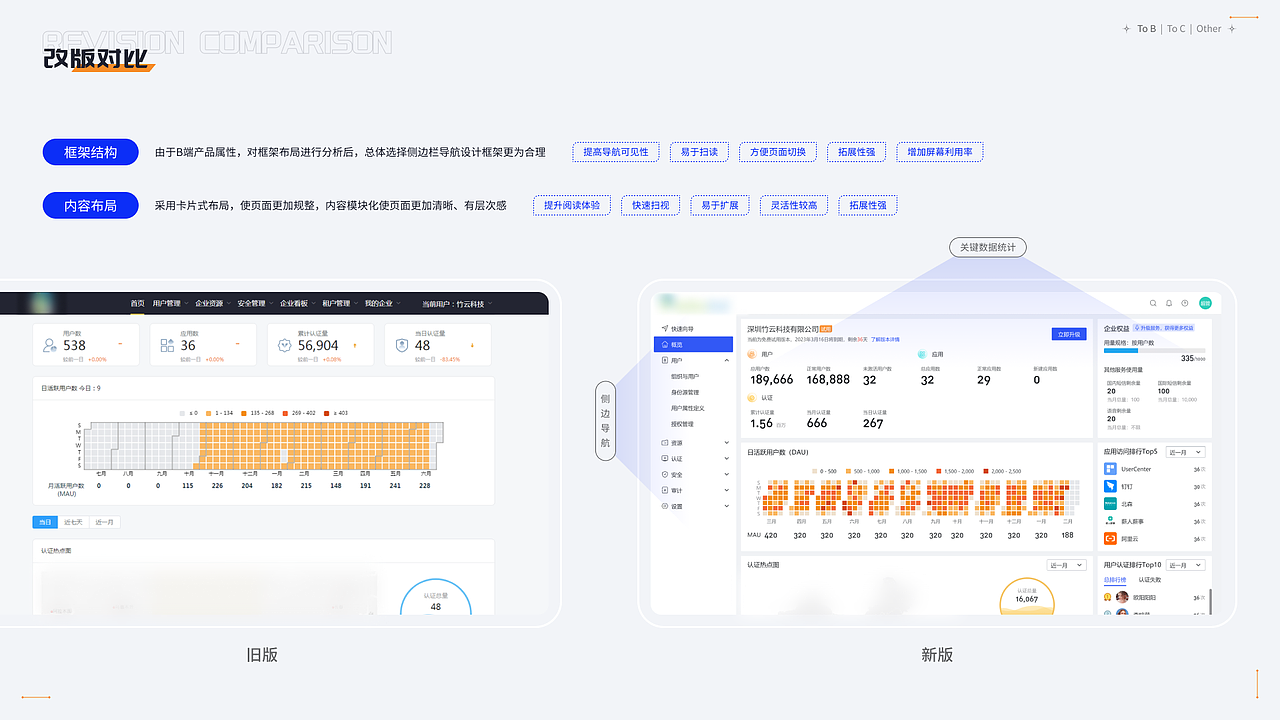Open 授权管理 sidebar submenu item

click(x=682, y=424)
